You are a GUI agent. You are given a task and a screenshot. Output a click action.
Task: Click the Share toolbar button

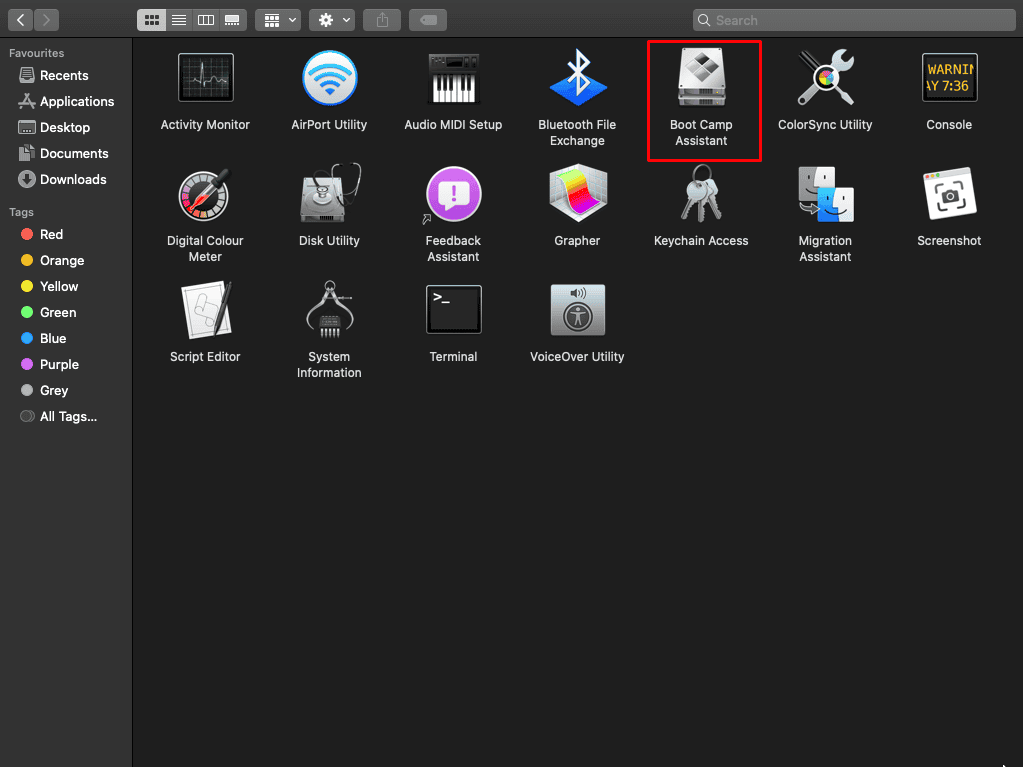pos(382,20)
